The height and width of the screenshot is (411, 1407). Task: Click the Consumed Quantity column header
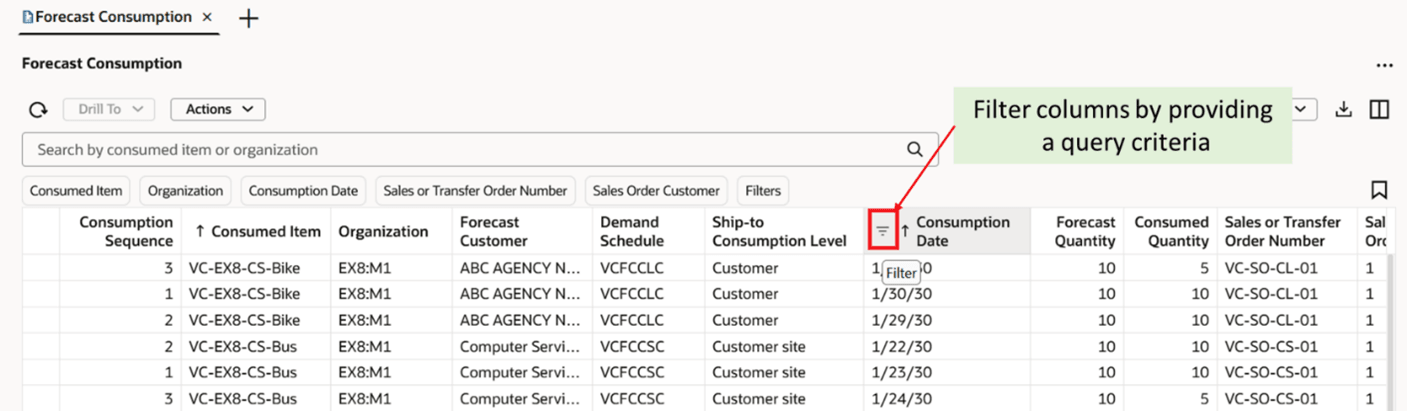[x=1171, y=231]
